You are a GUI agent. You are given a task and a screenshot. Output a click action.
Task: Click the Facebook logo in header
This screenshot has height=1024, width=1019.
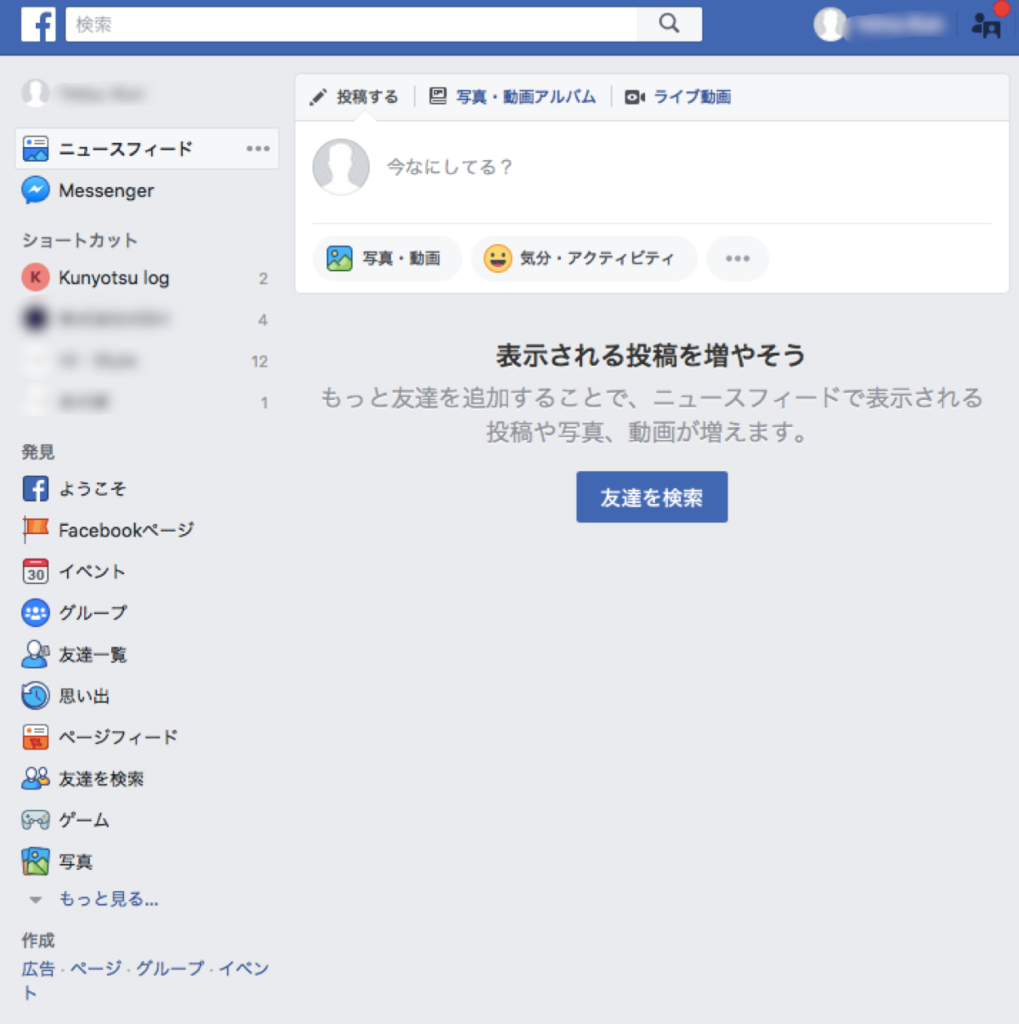[x=38, y=24]
